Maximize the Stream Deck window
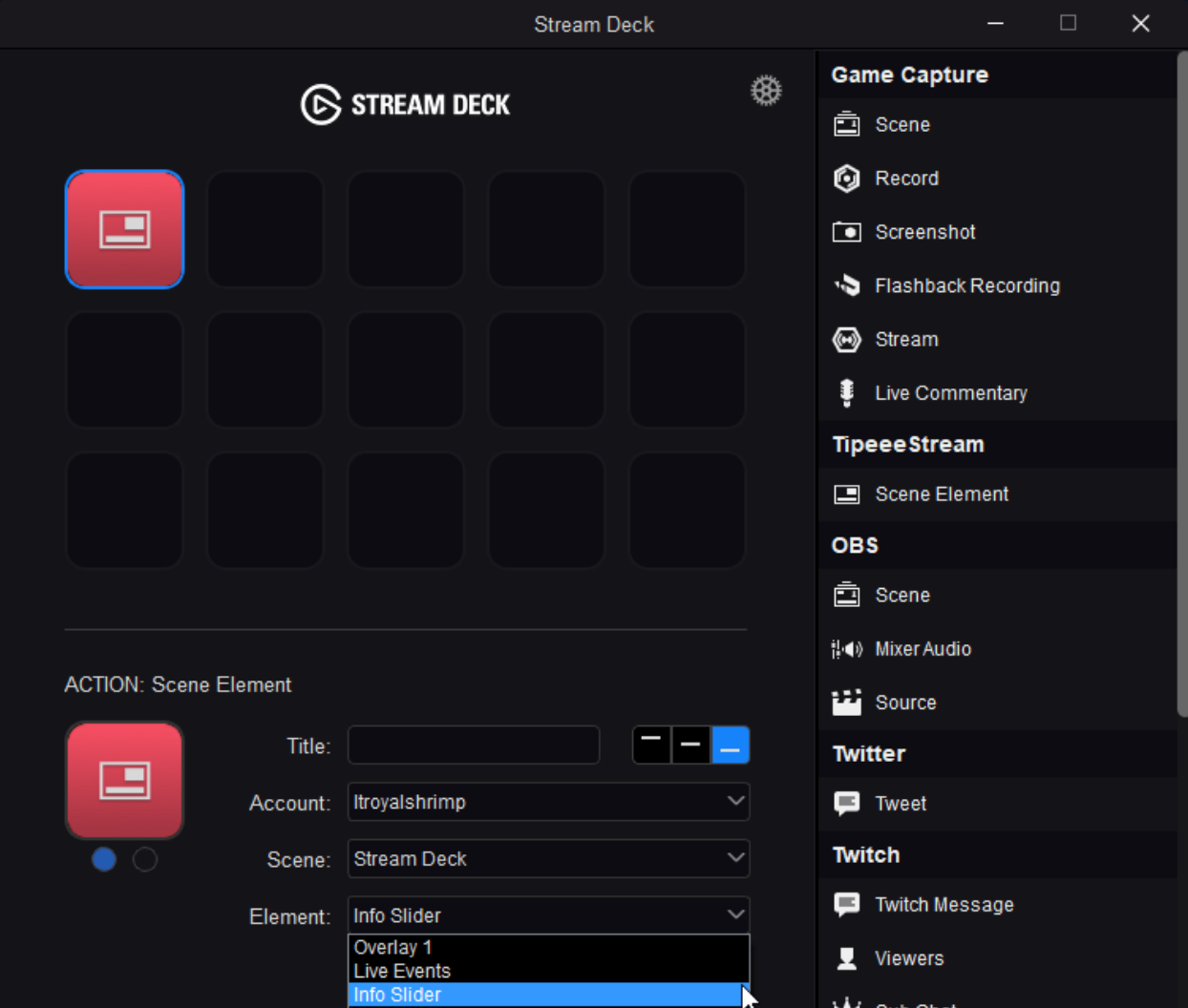This screenshot has height=1008, width=1188. click(1068, 23)
